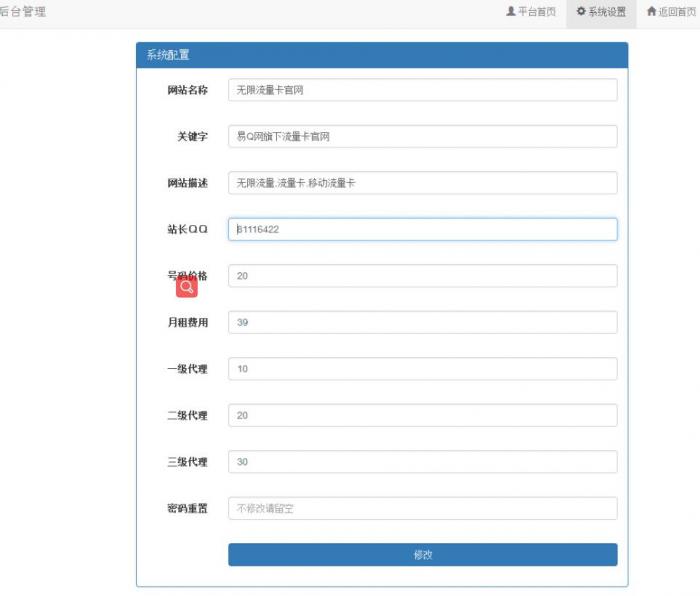Click the 月租费用 field showing 39
The height and width of the screenshot is (596, 700).
422,322
